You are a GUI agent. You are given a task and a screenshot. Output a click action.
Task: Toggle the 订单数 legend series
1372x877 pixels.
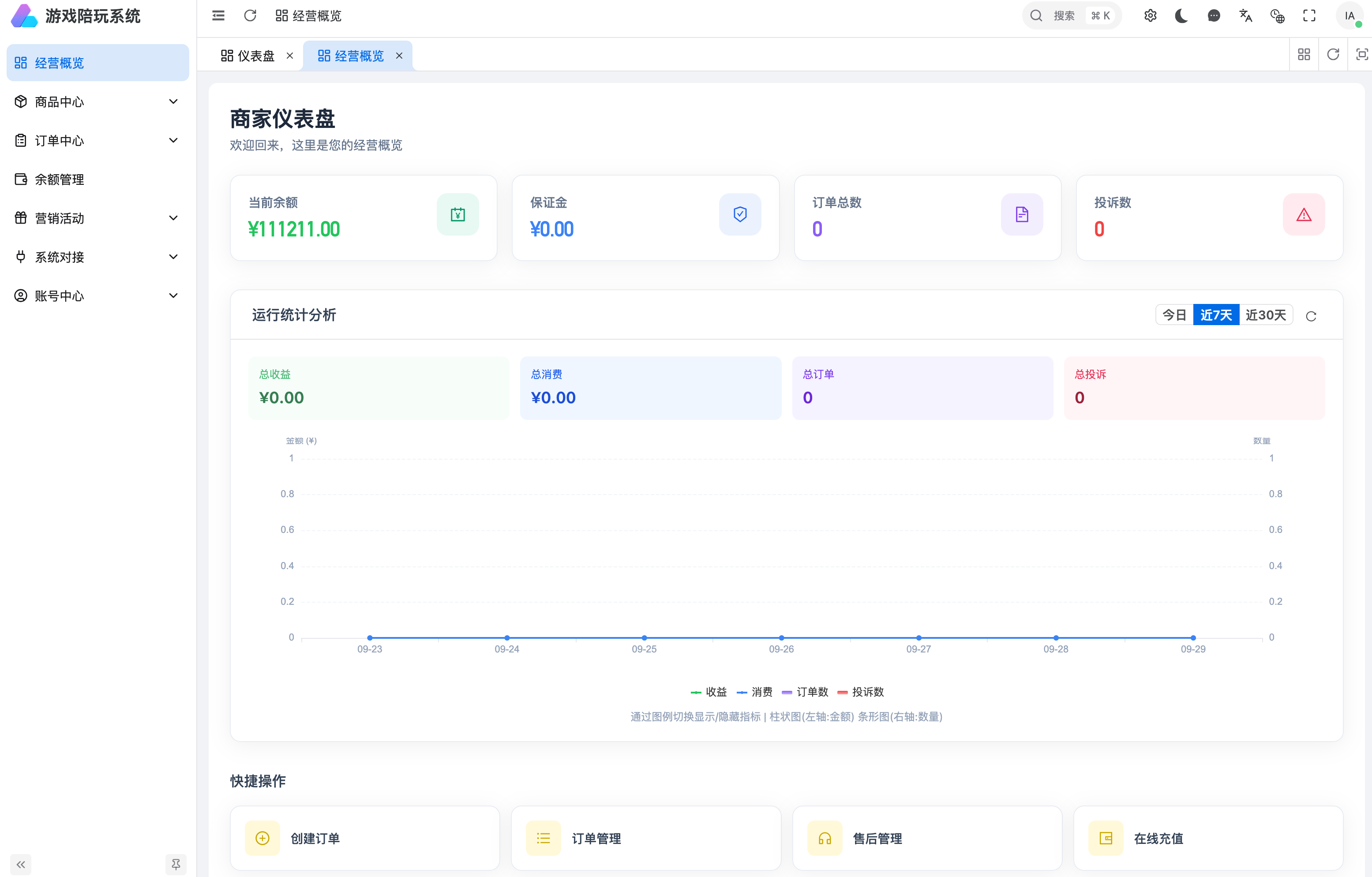coord(805,692)
